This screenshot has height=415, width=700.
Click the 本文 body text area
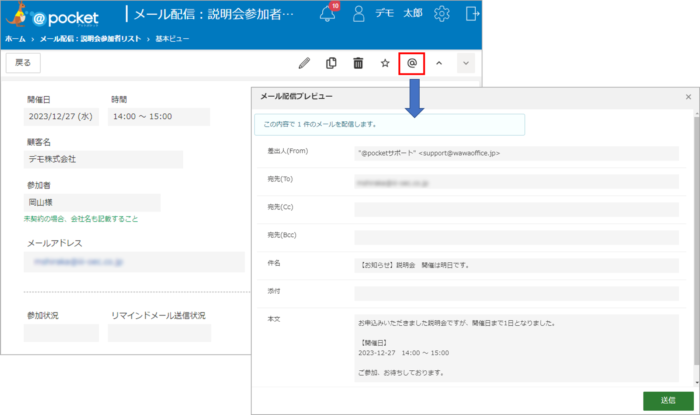pyautogui.click(x=517, y=348)
